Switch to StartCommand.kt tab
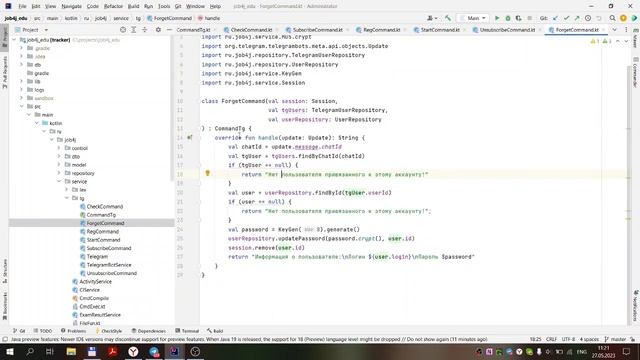Viewport: 640px width, 360px height. [440, 30]
